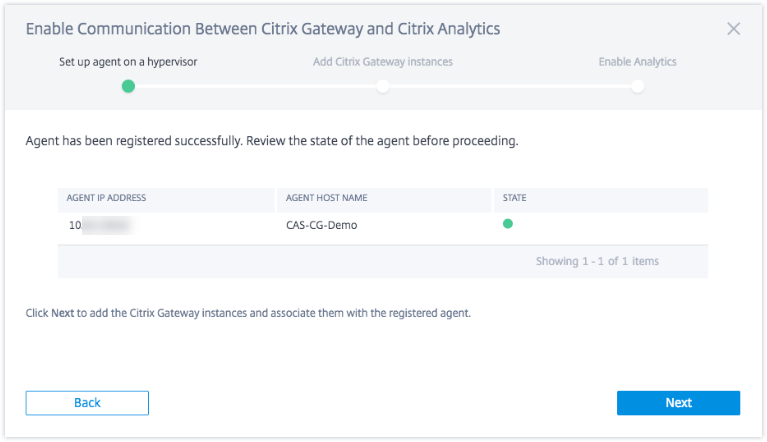This screenshot has width=767, height=442.
Task: Click the progress line between first two steps
Action: [x=255, y=86]
